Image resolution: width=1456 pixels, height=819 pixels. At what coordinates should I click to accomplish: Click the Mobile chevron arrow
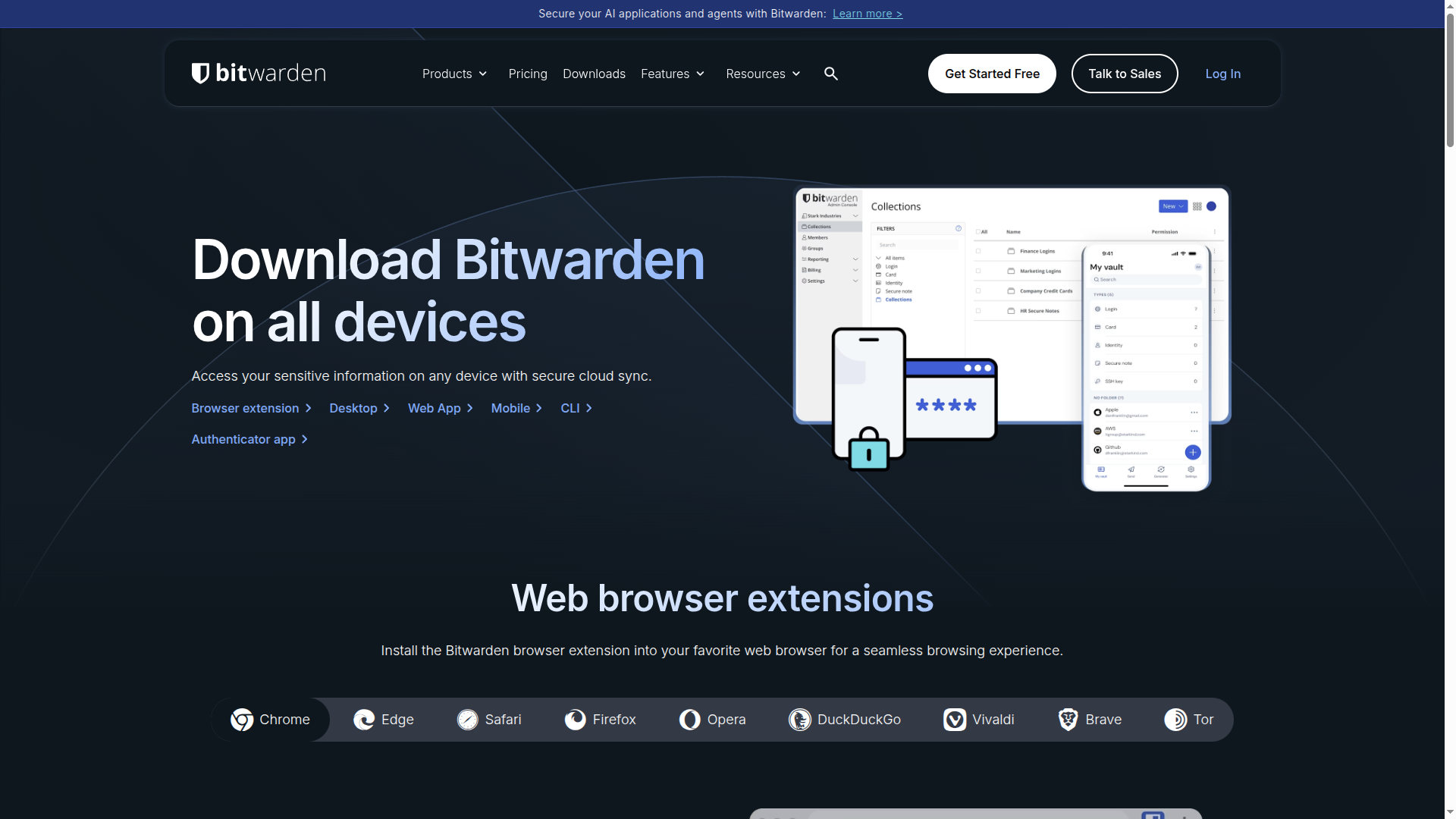pyautogui.click(x=539, y=409)
